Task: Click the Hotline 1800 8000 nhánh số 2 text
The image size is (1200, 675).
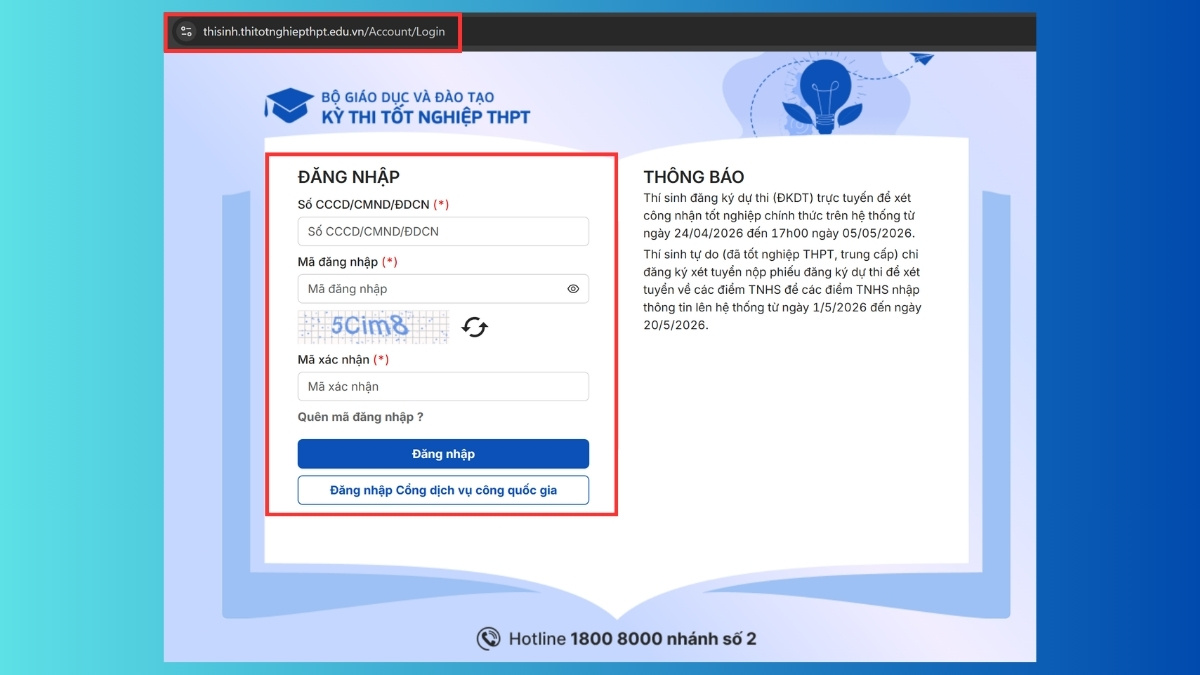Action: [x=632, y=638]
